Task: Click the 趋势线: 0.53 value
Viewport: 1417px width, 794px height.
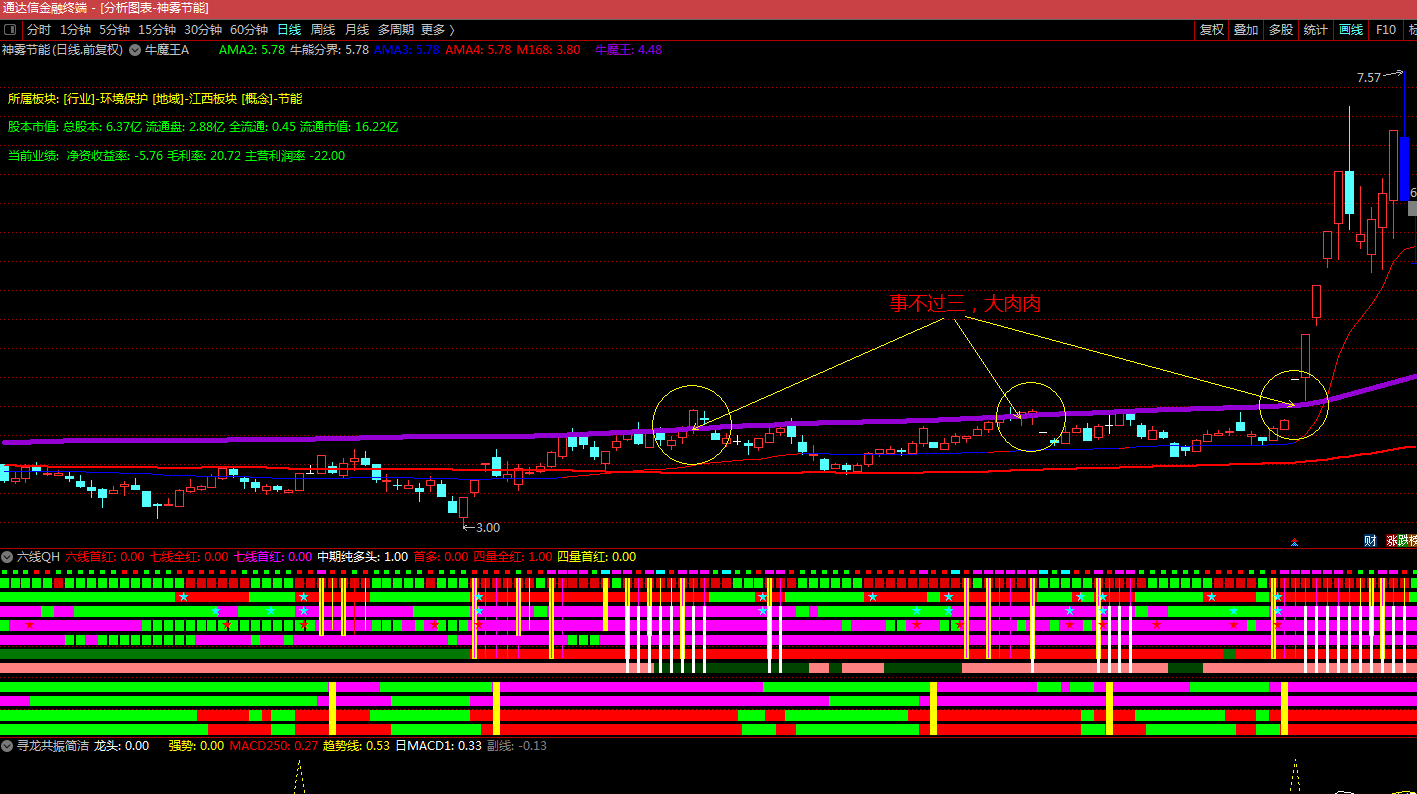Action: (356, 746)
